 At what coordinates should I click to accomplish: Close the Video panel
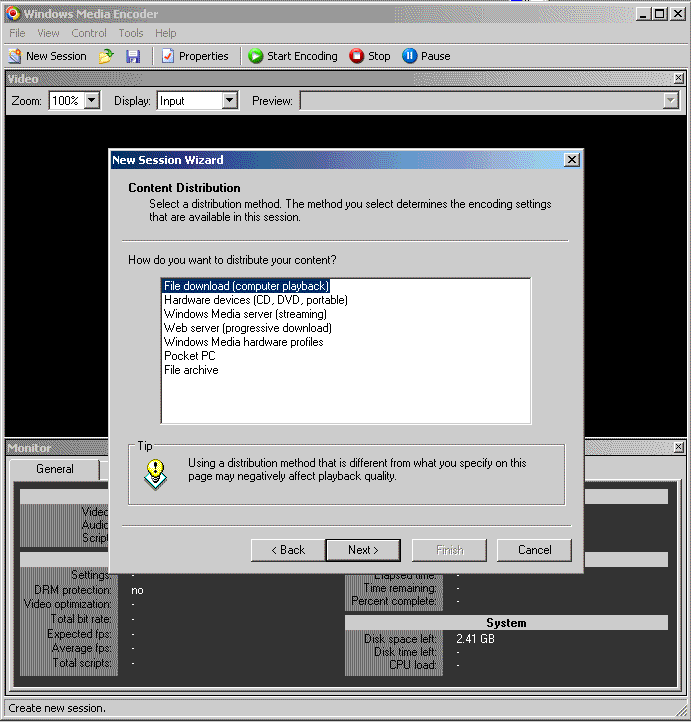(x=679, y=78)
